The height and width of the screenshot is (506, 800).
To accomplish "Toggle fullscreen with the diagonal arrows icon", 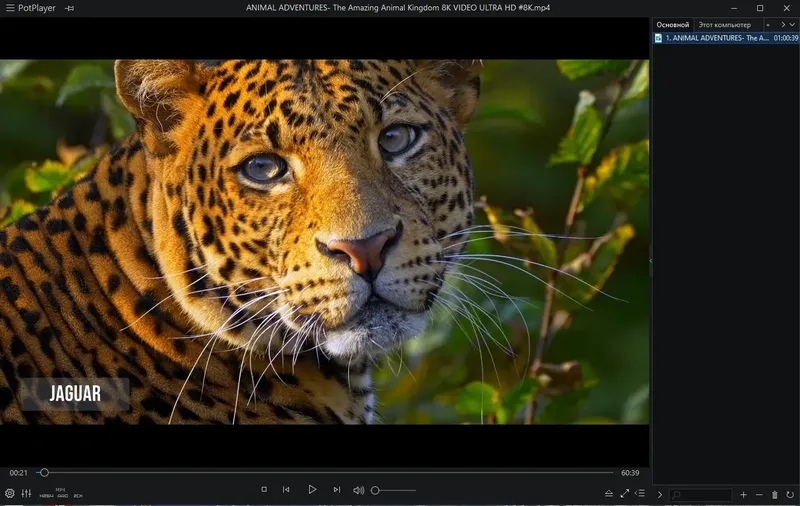I will pyautogui.click(x=625, y=494).
